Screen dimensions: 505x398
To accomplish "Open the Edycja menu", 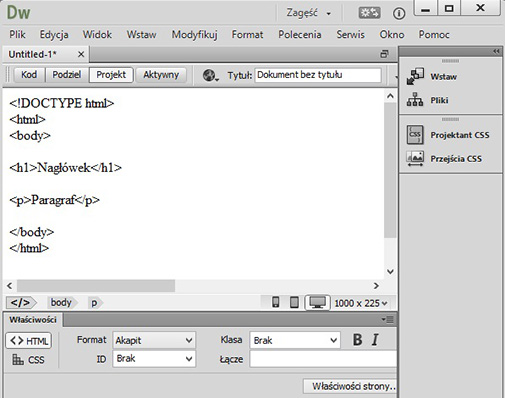I will click(x=54, y=35).
